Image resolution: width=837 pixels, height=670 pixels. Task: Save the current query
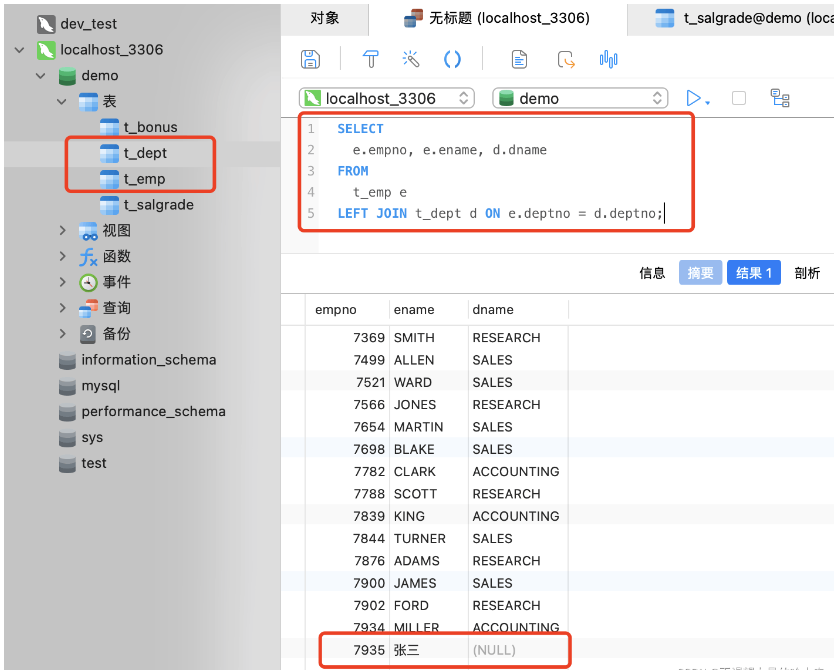310,59
